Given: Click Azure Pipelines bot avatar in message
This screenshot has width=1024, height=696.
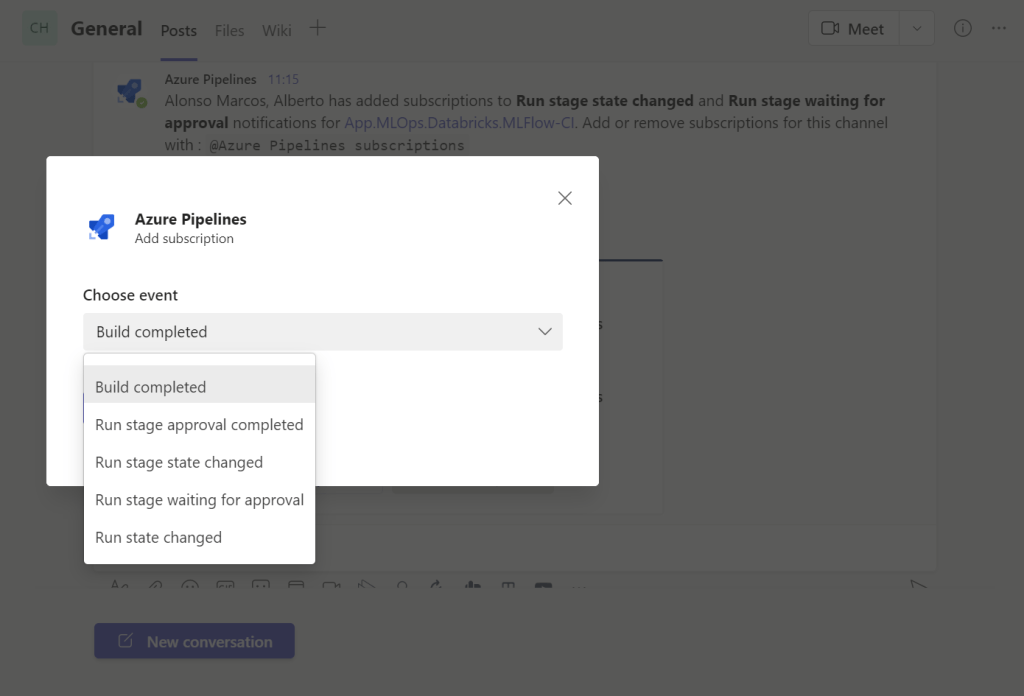Looking at the screenshot, I should (131, 92).
